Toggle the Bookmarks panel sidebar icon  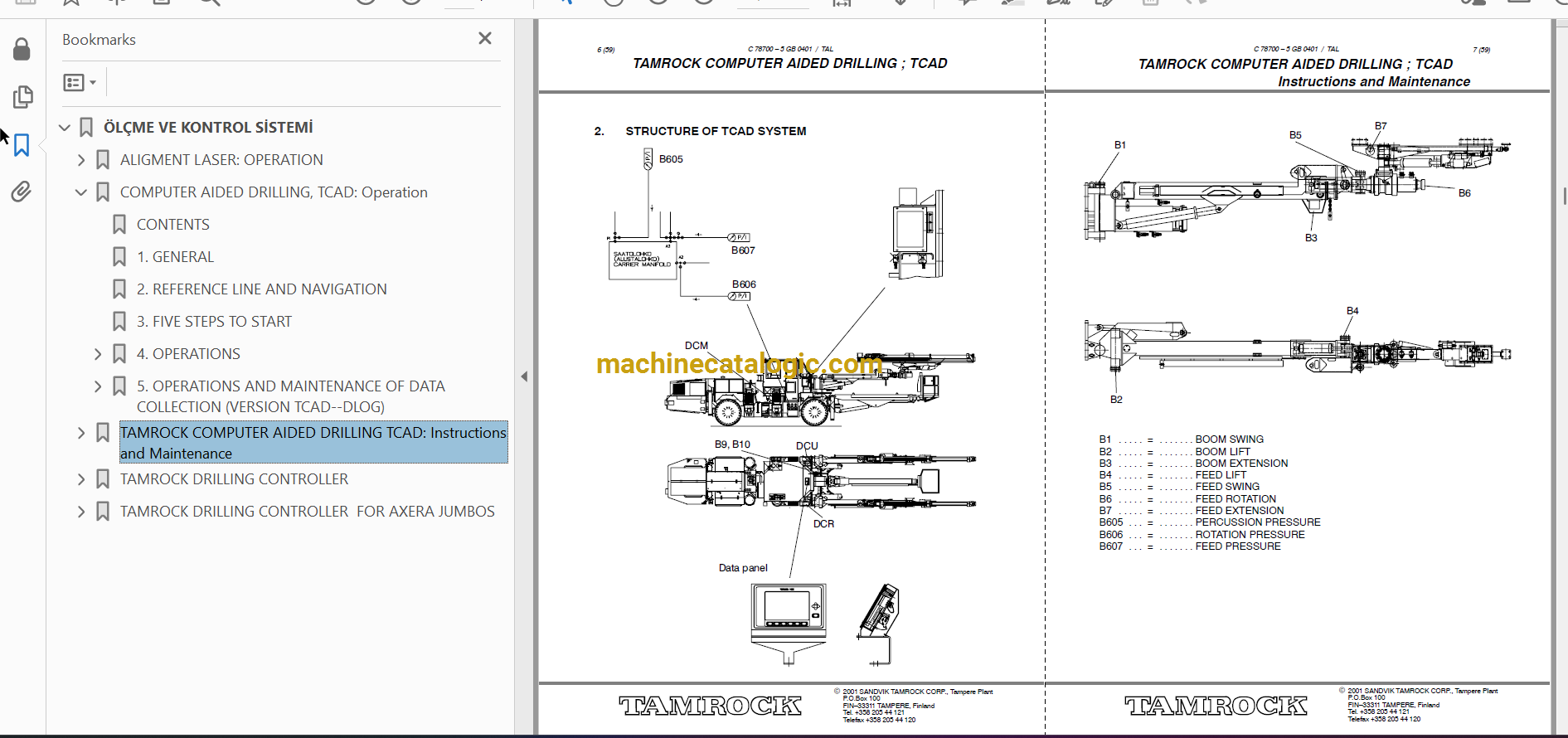point(22,145)
